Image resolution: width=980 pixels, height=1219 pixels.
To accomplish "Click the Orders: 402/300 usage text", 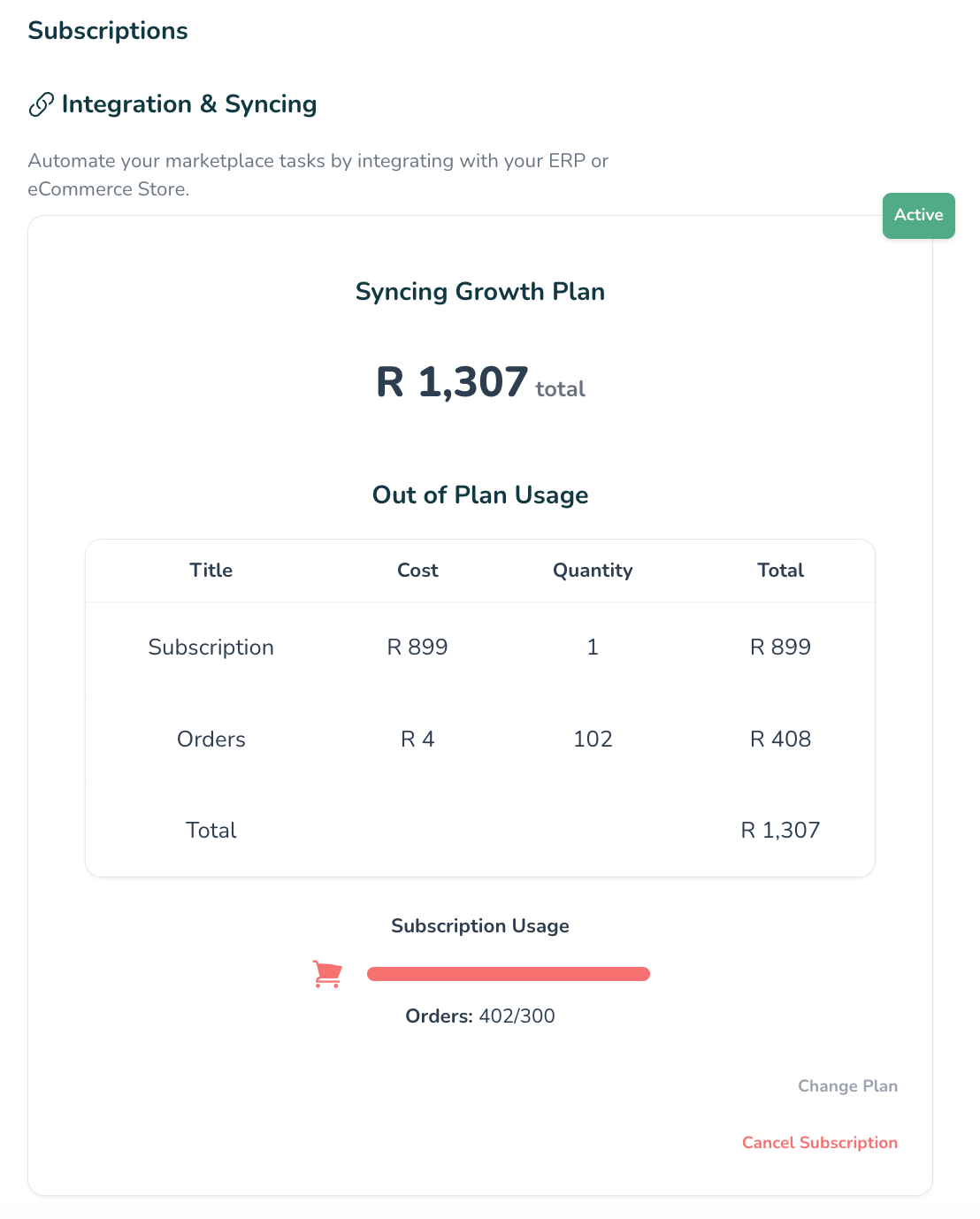I will coord(480,1016).
